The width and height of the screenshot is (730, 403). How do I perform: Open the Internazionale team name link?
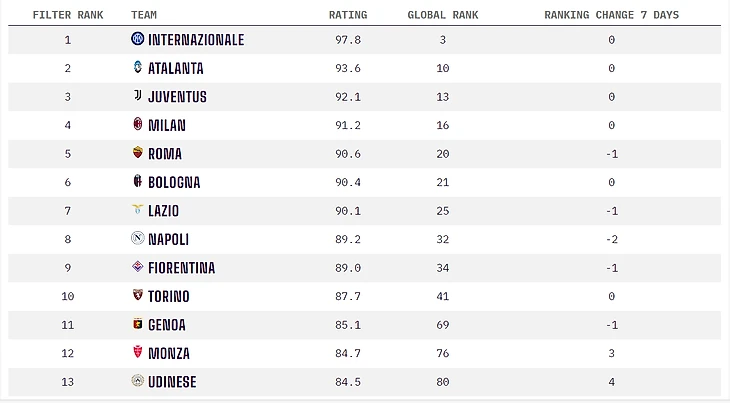(x=196, y=40)
